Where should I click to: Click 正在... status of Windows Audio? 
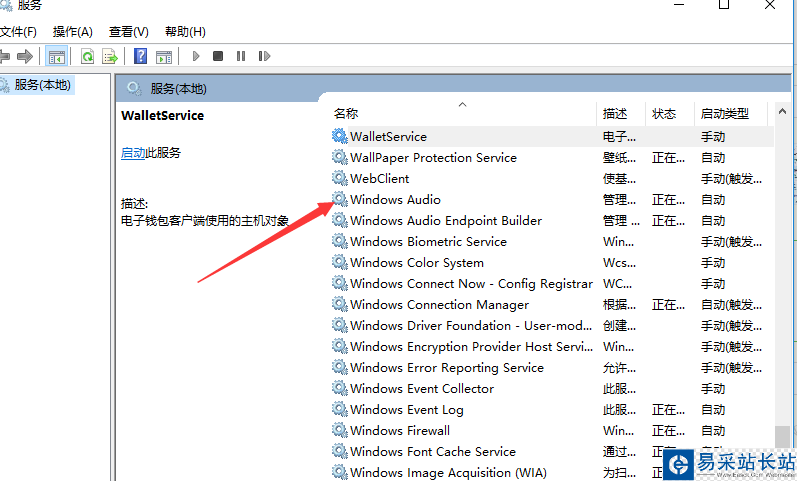[668, 200]
